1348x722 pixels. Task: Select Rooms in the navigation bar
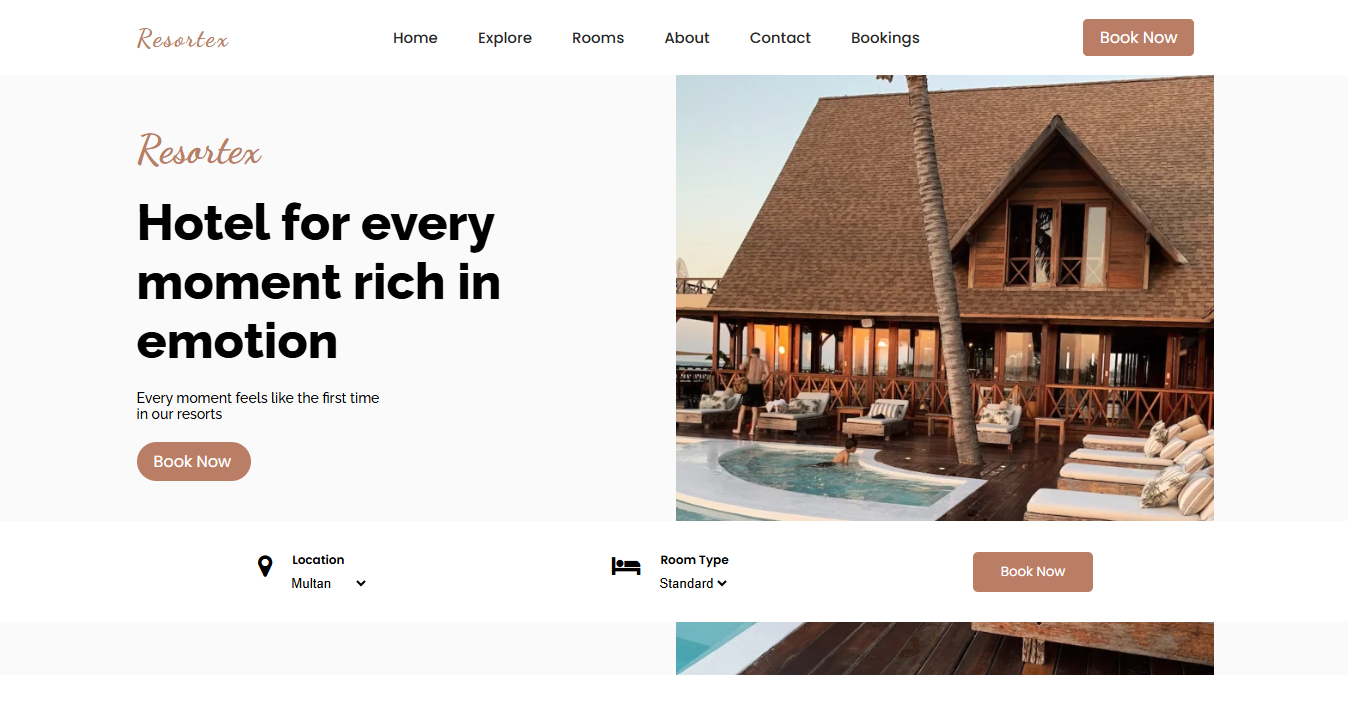(x=598, y=38)
